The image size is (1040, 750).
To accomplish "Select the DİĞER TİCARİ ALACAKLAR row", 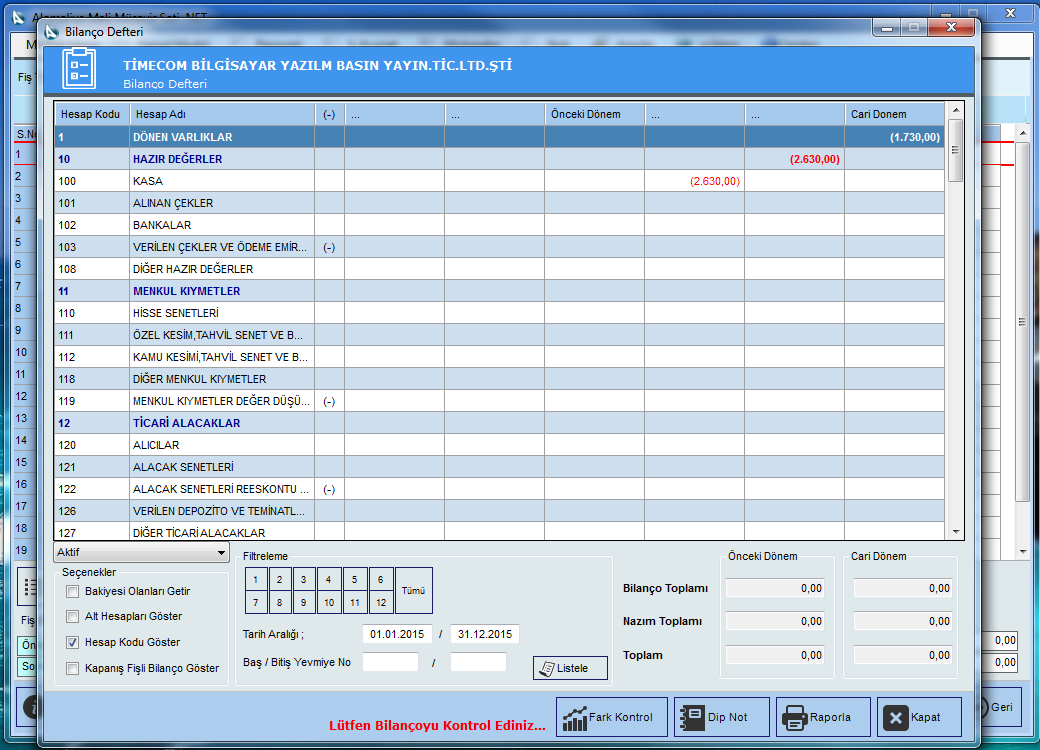I will 499,532.
